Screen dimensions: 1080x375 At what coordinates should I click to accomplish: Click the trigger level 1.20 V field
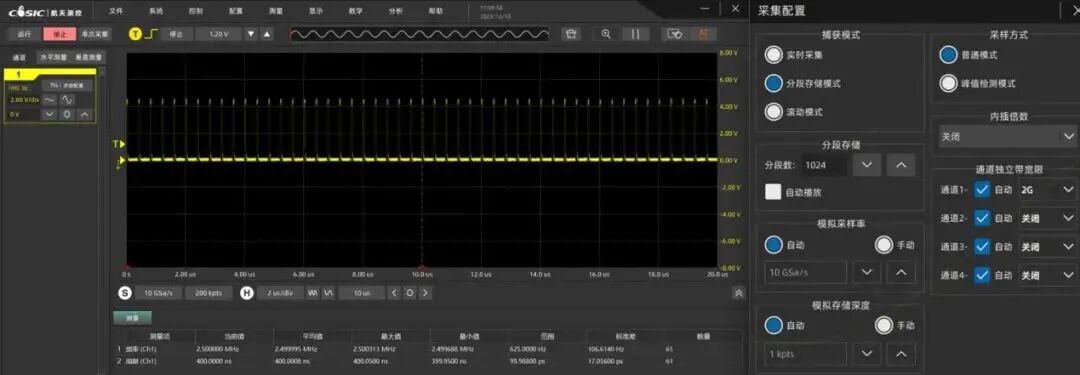pos(218,34)
